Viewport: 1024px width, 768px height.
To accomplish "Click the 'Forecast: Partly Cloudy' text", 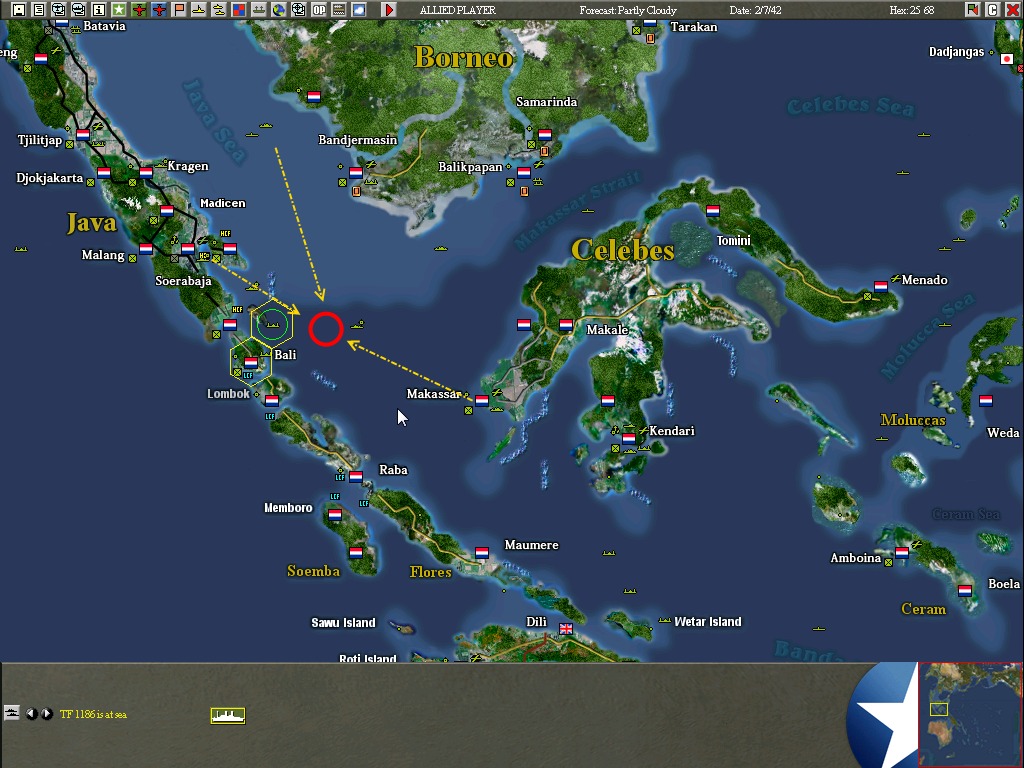I will 628,10.
